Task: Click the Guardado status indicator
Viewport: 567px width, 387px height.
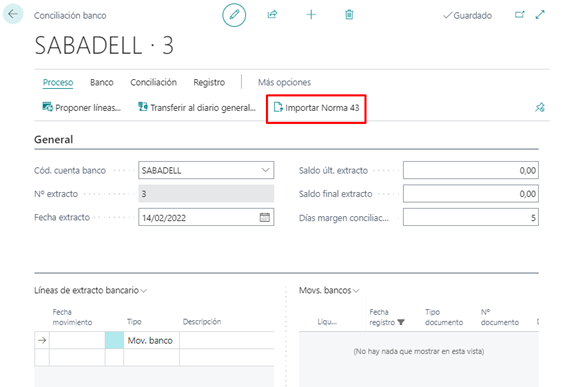Action: (x=467, y=15)
